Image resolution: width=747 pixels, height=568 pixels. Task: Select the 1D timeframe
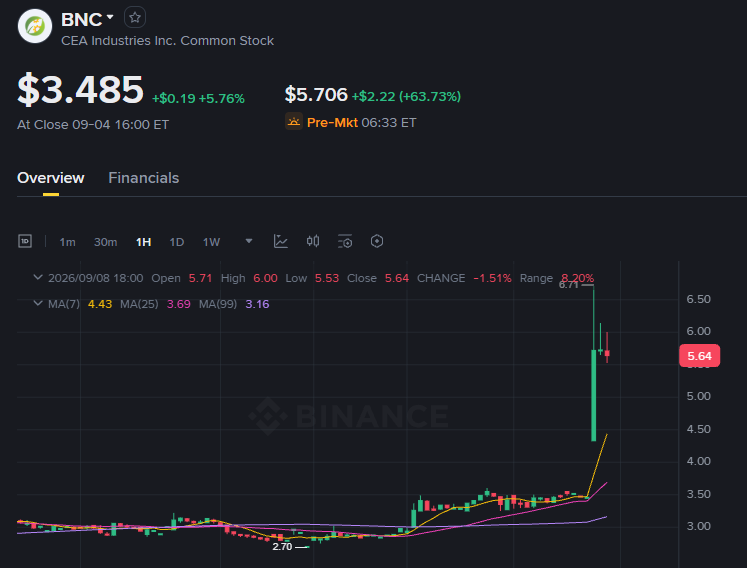(177, 242)
